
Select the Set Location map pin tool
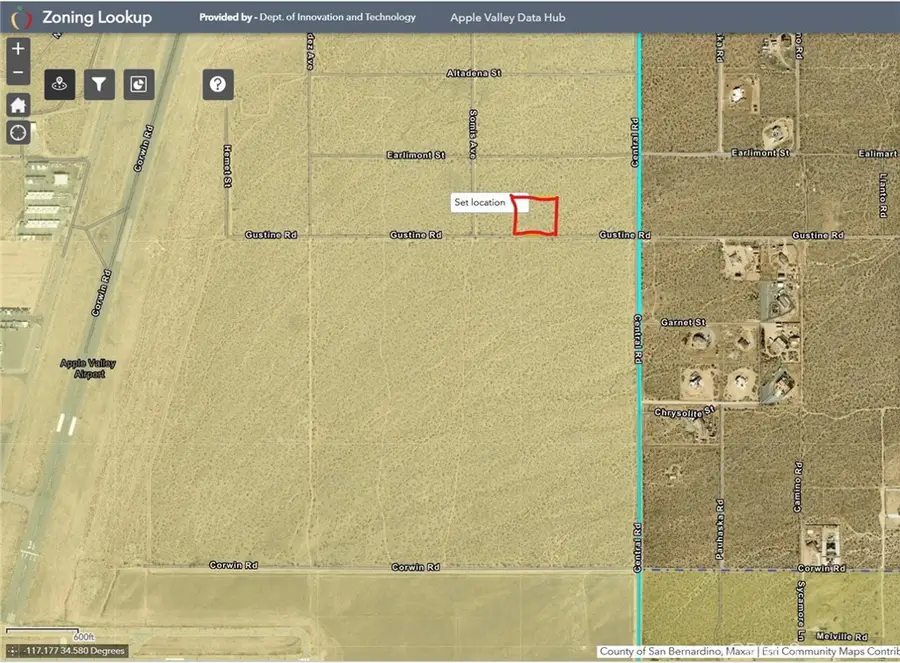click(58, 84)
